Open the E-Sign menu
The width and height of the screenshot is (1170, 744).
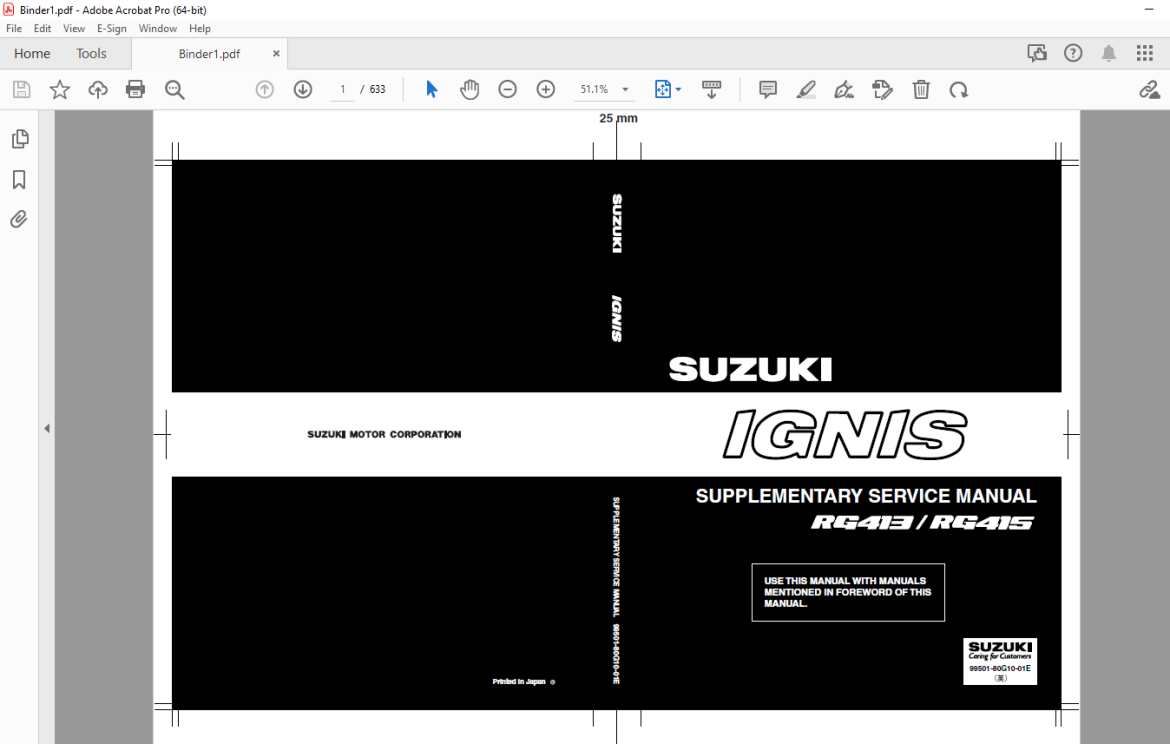pos(111,28)
